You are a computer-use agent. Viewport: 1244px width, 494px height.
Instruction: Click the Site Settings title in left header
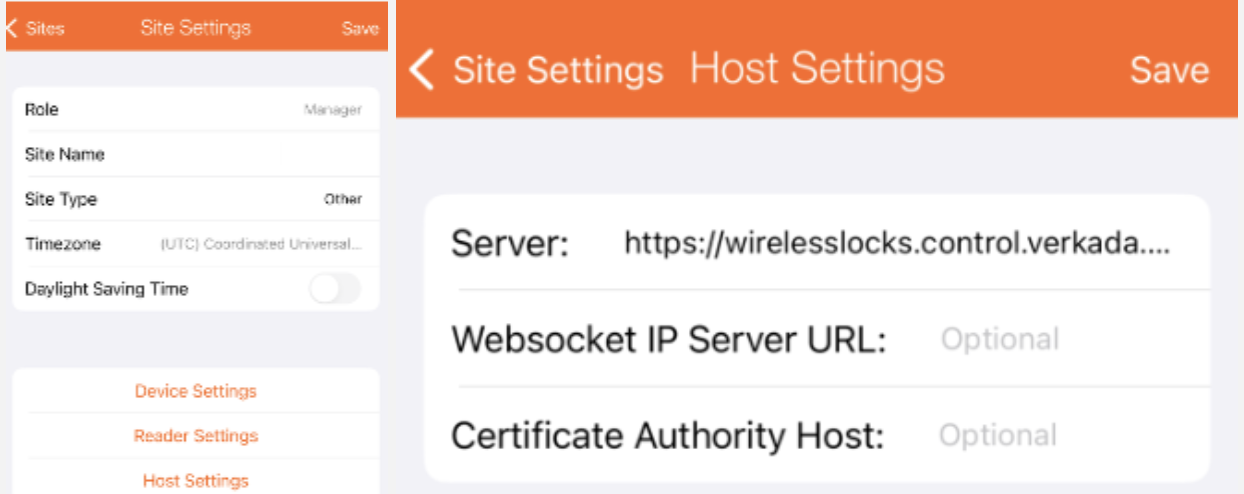click(x=196, y=28)
